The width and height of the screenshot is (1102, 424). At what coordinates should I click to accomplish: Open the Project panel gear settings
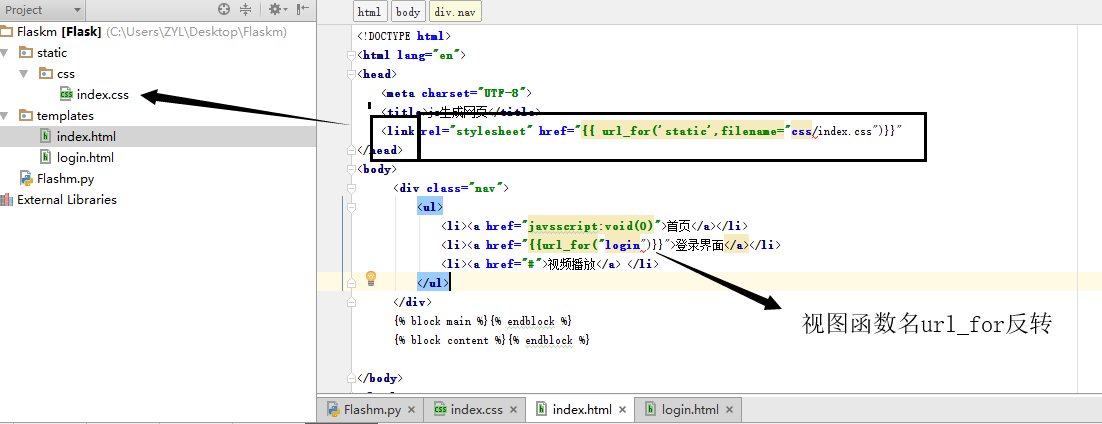point(274,10)
